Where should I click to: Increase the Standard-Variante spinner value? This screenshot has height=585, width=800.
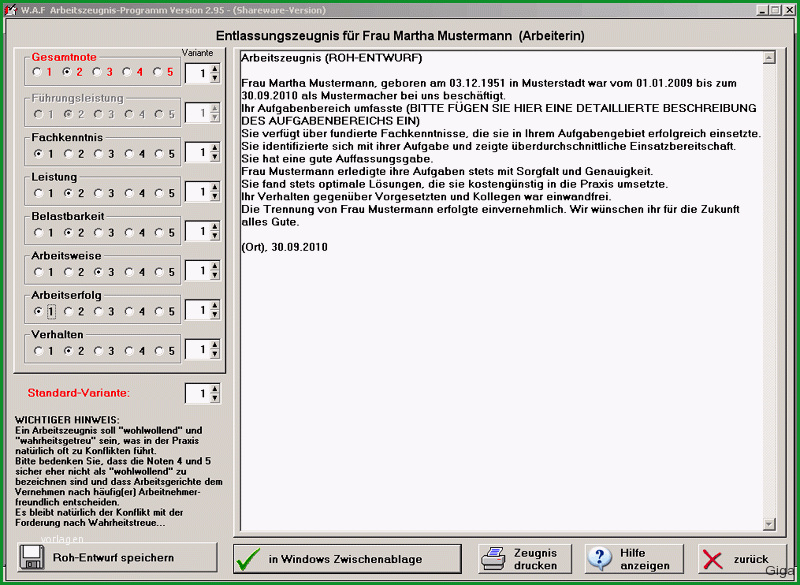point(215,389)
